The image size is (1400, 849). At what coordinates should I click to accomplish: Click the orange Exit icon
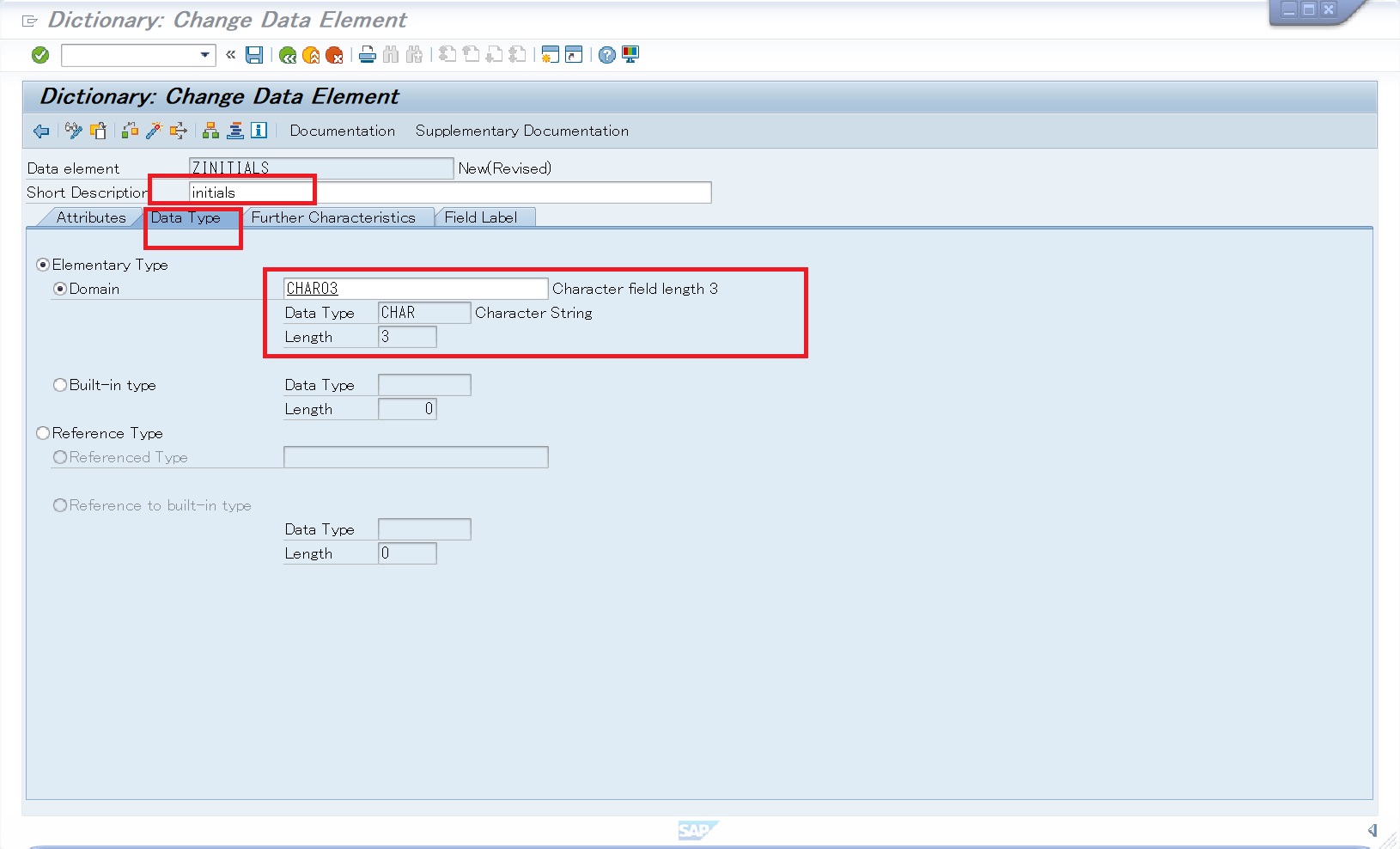coord(311,55)
